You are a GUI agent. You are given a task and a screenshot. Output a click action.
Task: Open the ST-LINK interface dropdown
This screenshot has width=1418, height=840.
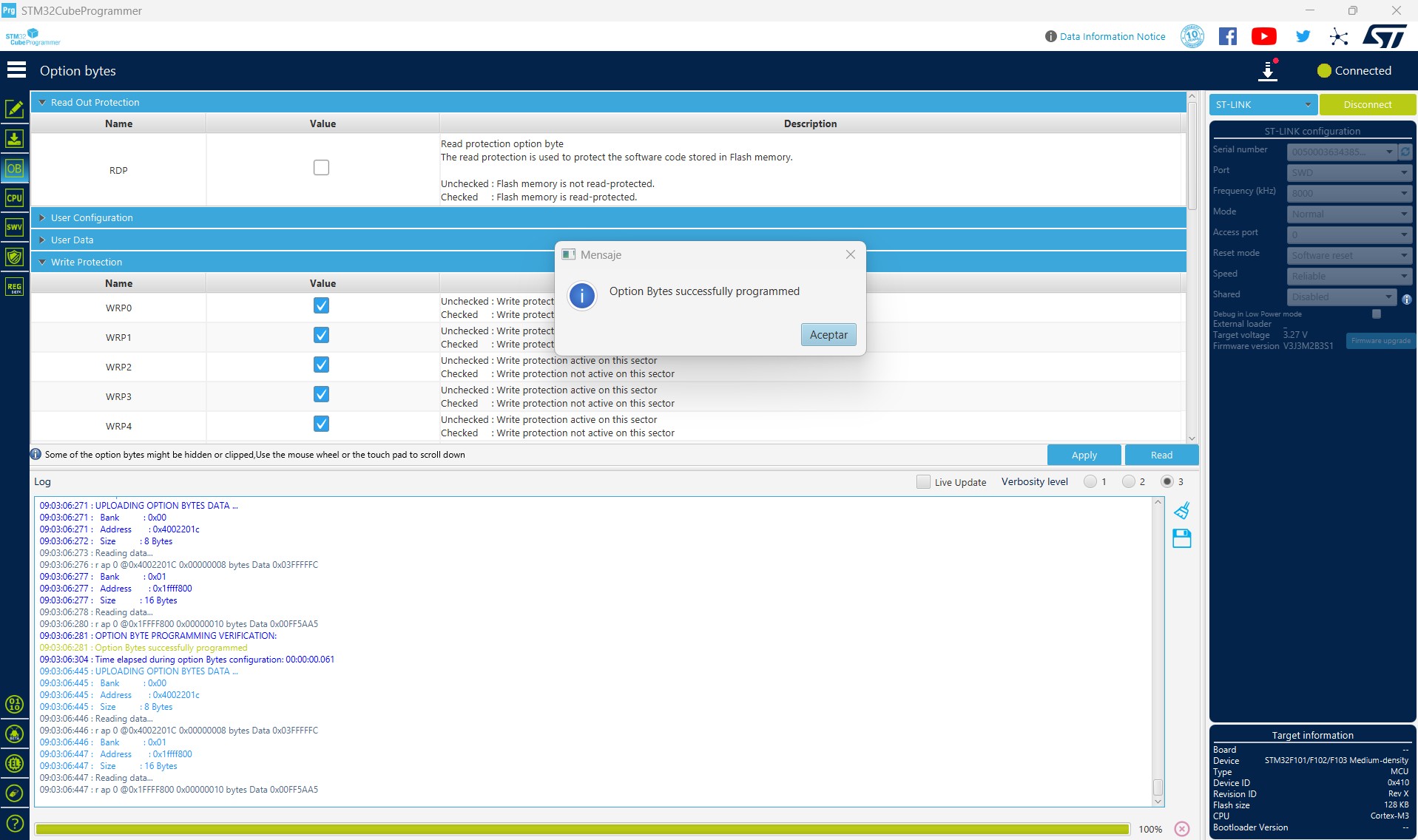pos(1263,104)
